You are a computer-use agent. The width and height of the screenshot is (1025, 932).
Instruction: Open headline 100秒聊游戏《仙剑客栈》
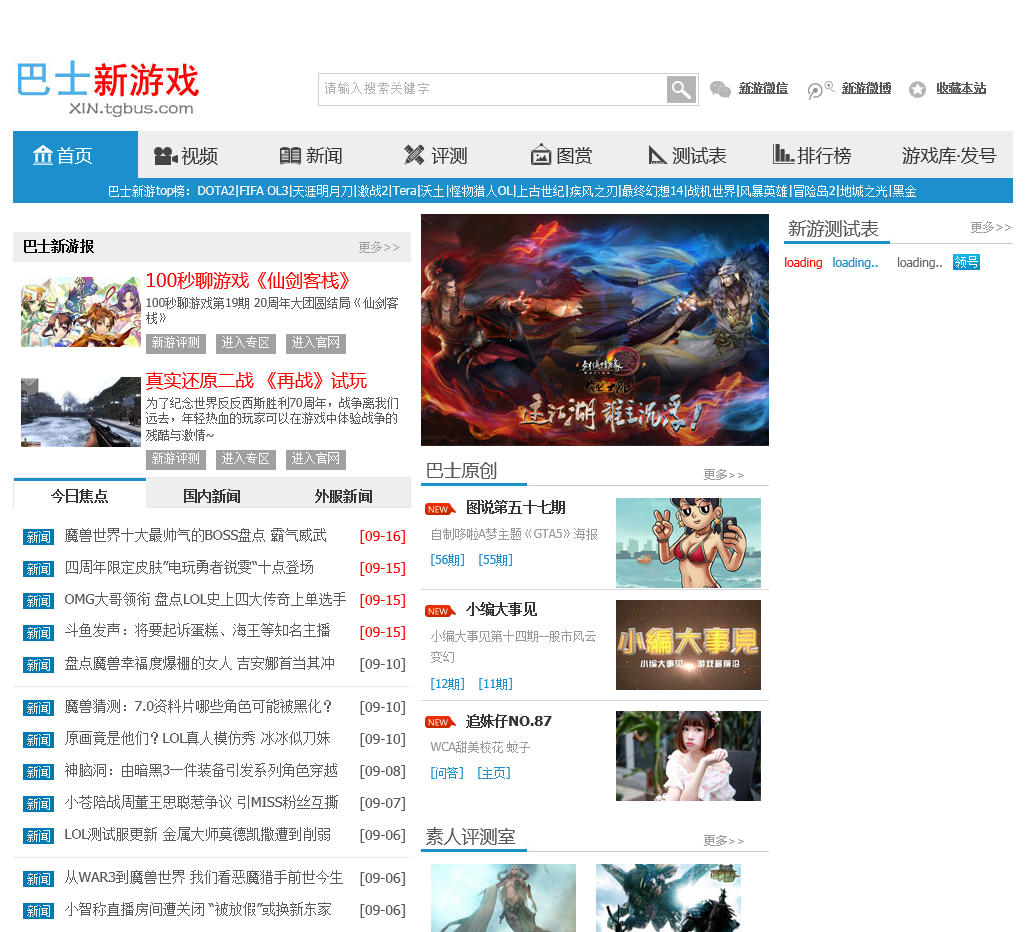point(248,280)
